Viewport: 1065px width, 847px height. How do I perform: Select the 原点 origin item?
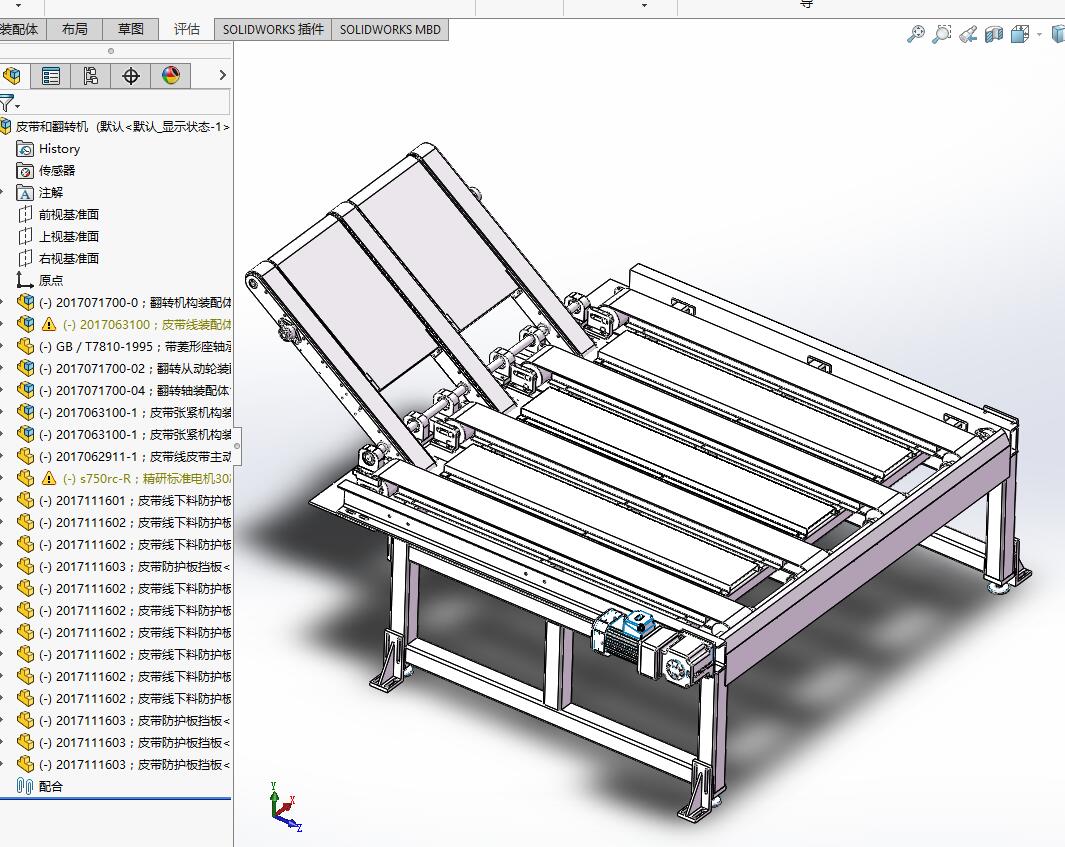click(39, 281)
